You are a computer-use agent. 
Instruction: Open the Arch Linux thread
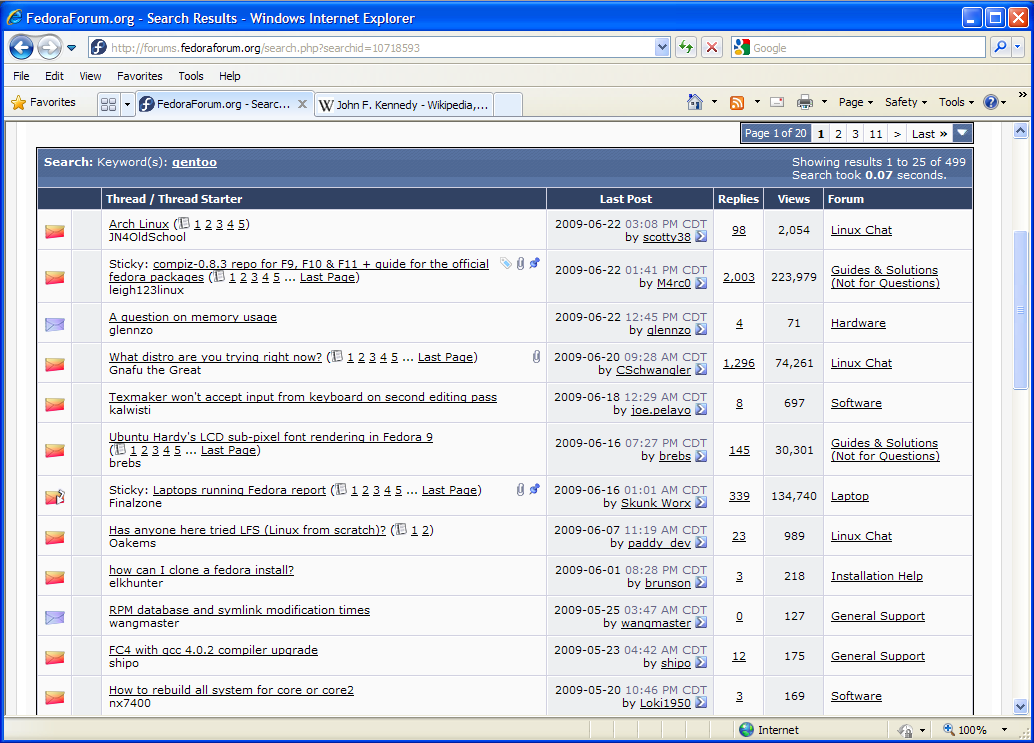click(x=138, y=224)
